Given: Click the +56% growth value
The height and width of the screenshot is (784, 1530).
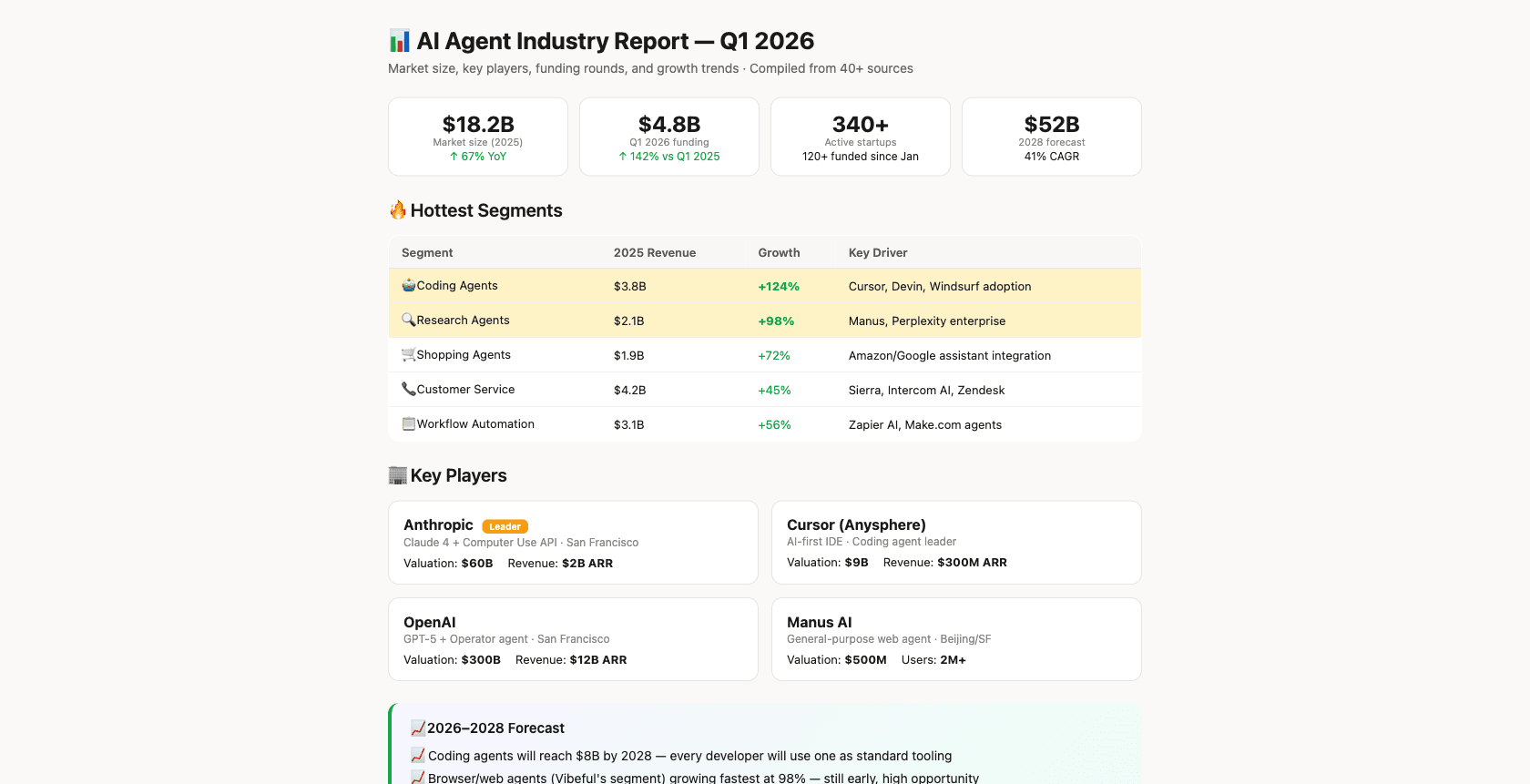Looking at the screenshot, I should (x=774, y=425).
